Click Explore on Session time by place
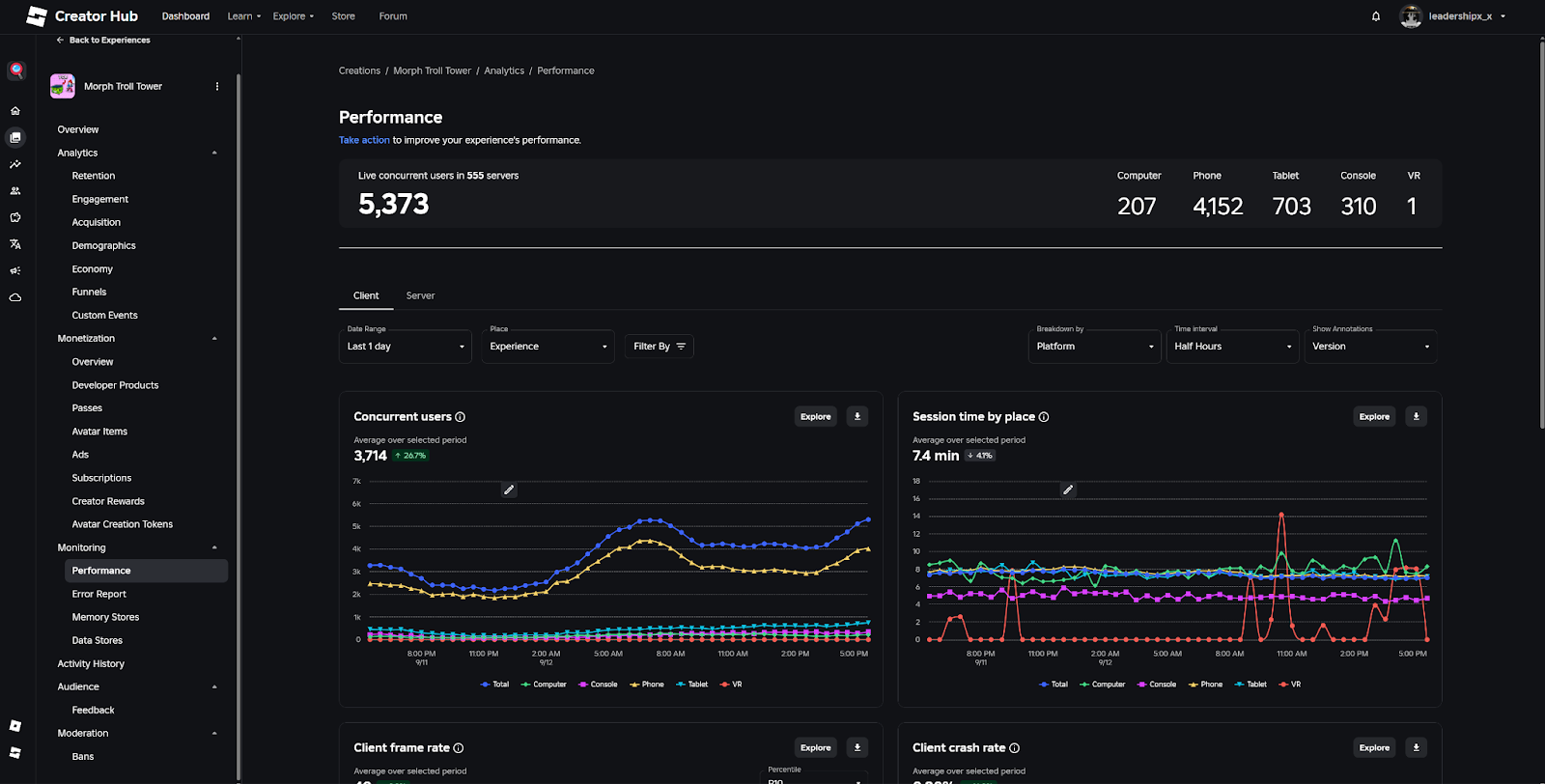This screenshot has height=784, width=1545. click(1374, 417)
